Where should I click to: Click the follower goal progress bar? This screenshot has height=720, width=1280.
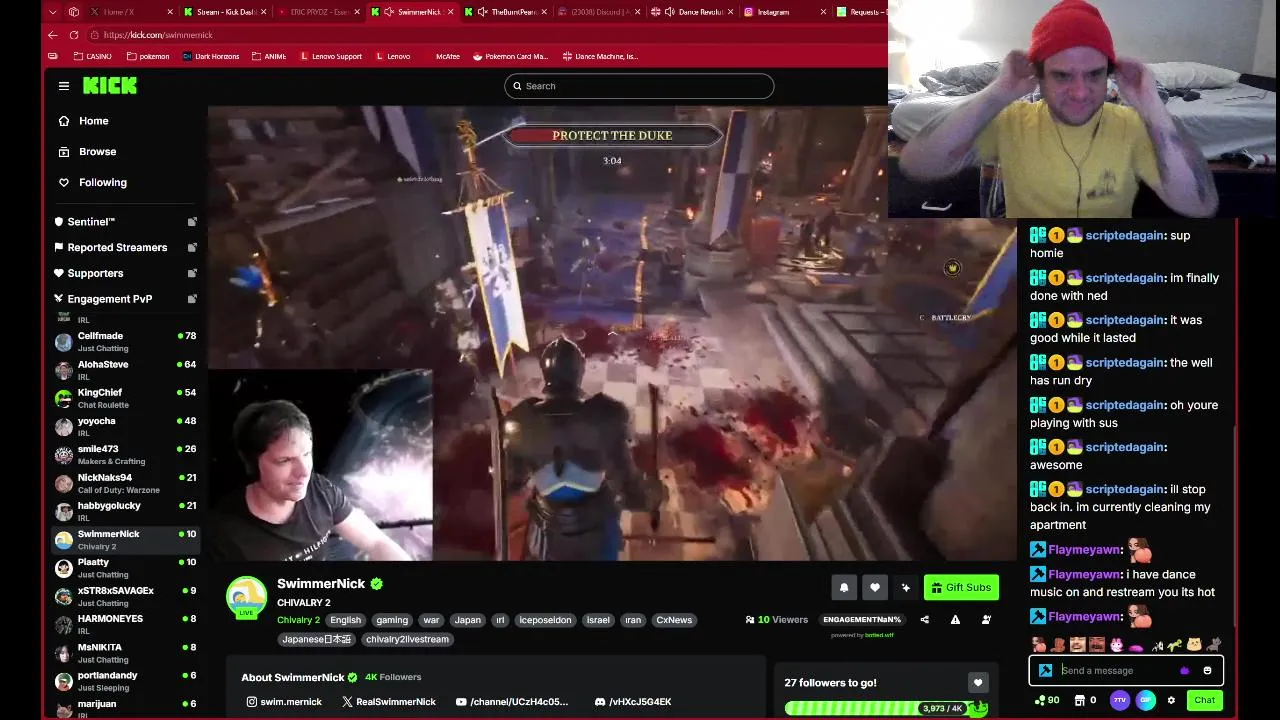point(886,708)
